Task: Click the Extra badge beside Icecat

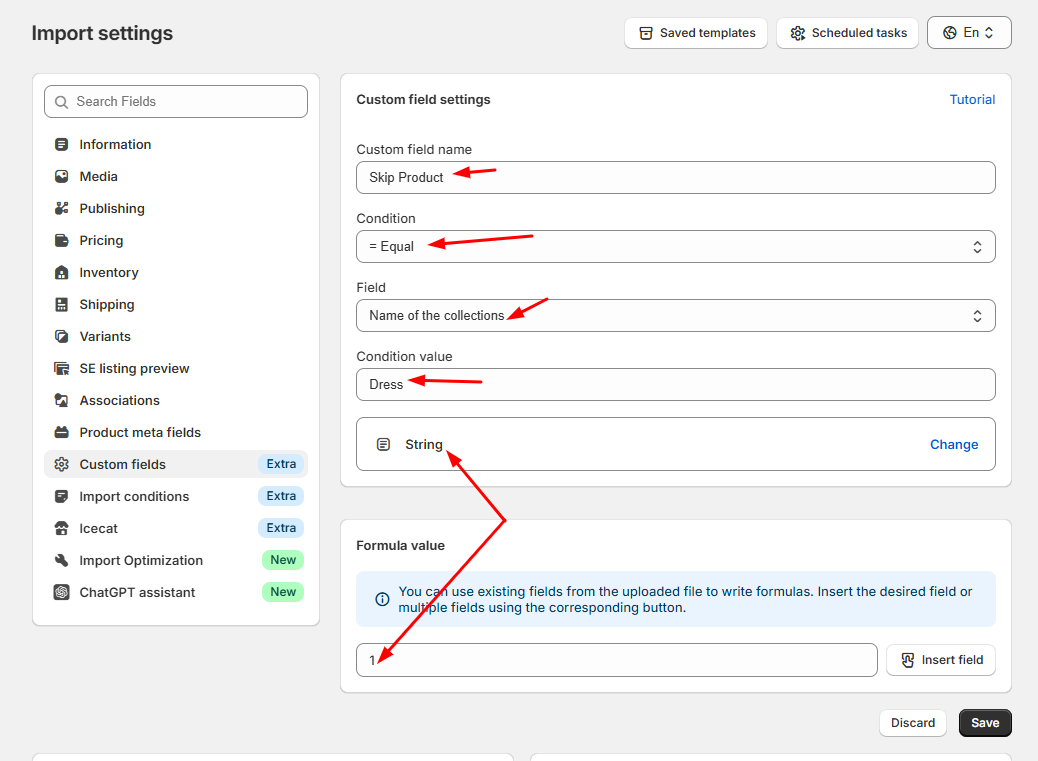Action: click(x=281, y=528)
